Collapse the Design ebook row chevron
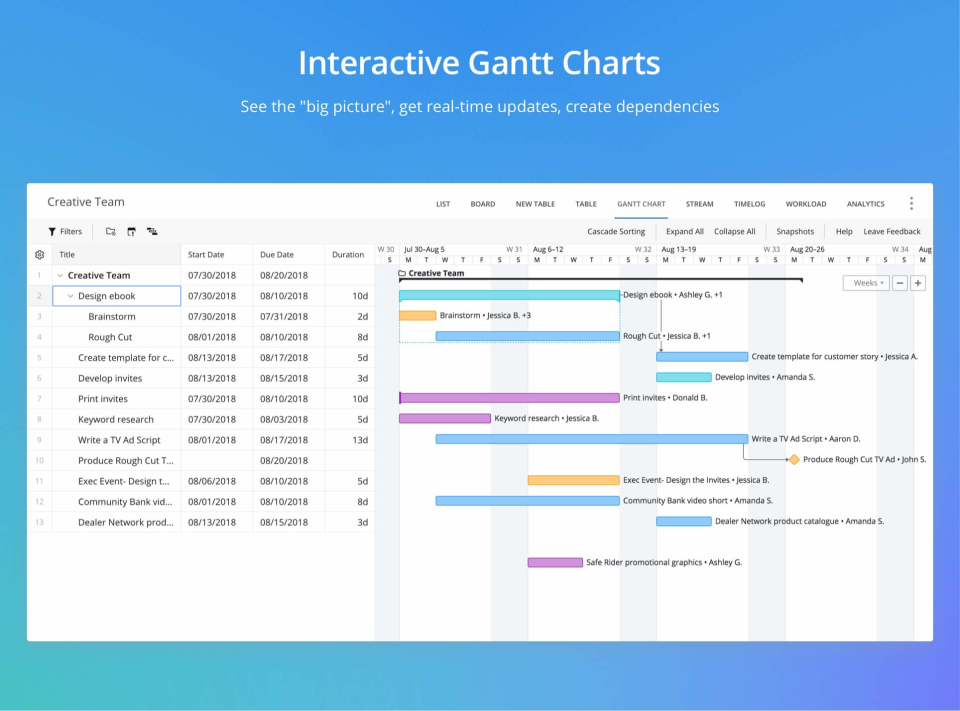Screen dimensions: 960x711 70,296
